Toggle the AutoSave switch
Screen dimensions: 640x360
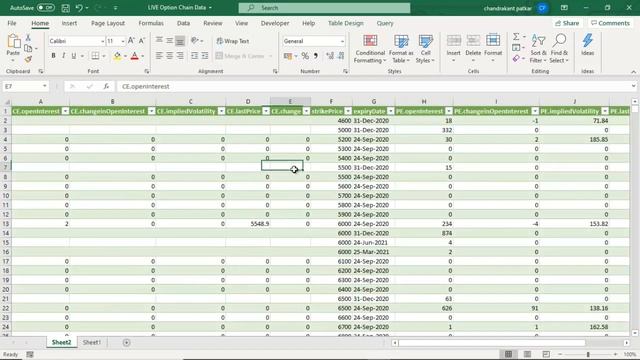point(45,8)
